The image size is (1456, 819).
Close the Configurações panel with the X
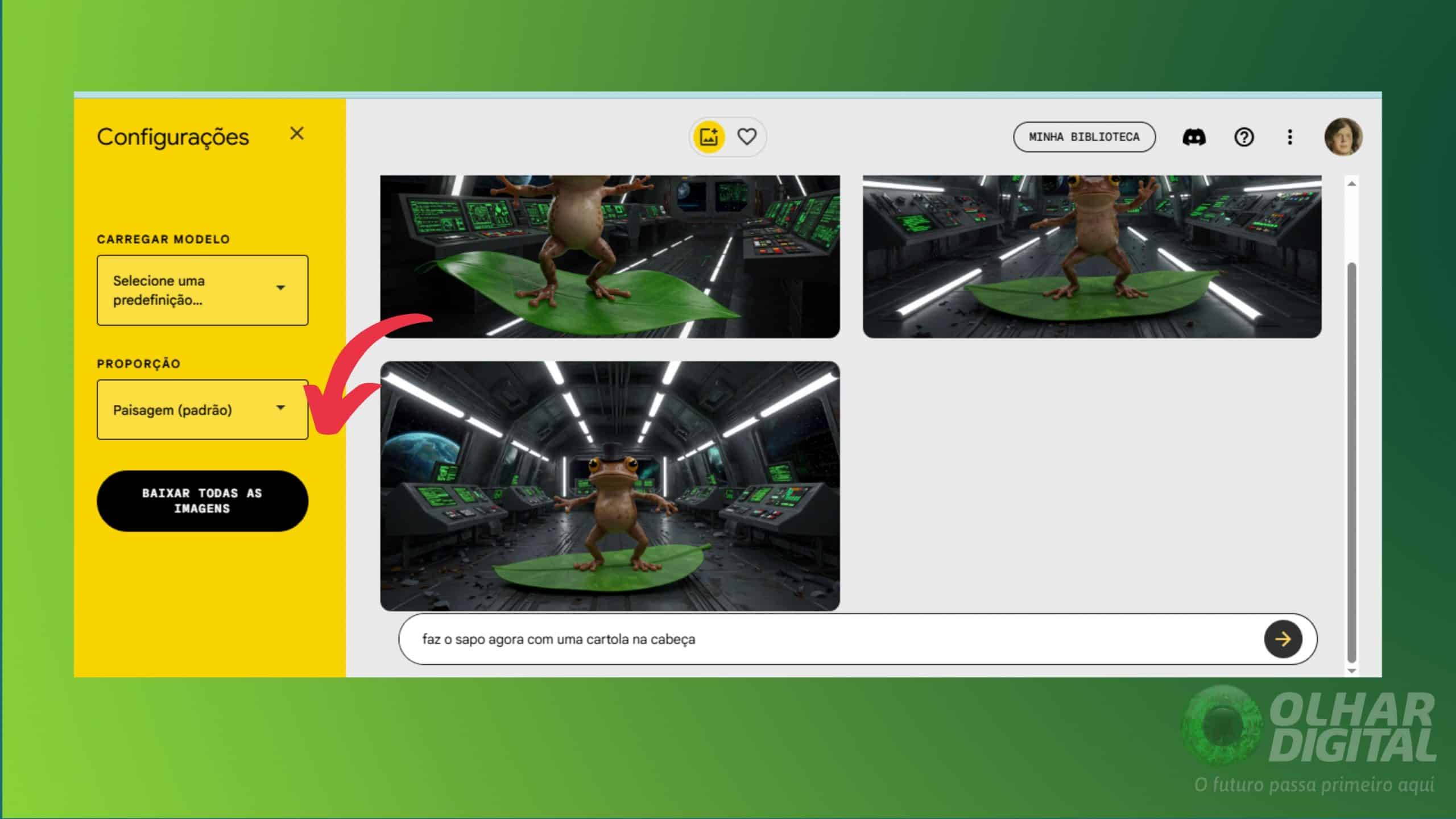coord(297,134)
